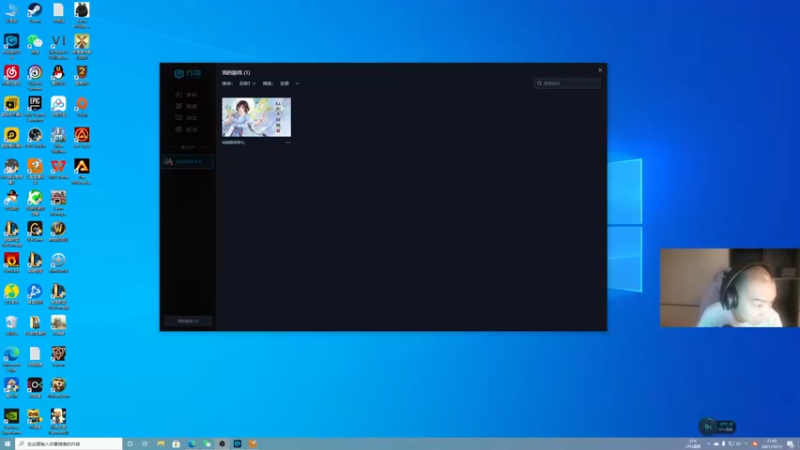Open the This PC desktop icon

click(11, 13)
